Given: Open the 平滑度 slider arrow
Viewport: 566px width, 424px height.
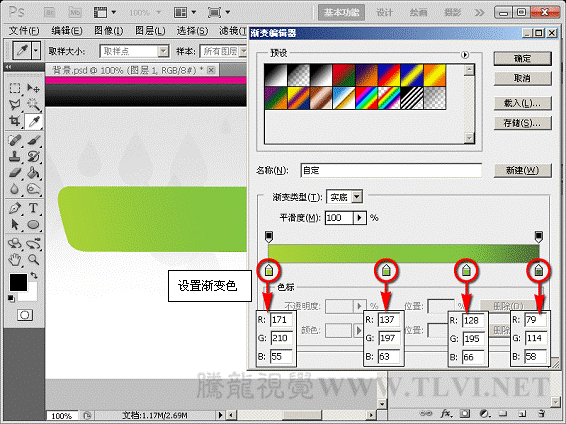Looking at the screenshot, I should [359, 218].
